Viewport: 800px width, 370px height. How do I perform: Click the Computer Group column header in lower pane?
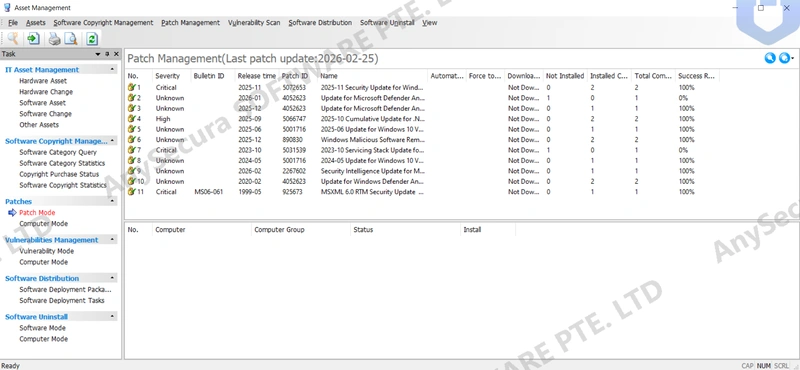(x=301, y=230)
